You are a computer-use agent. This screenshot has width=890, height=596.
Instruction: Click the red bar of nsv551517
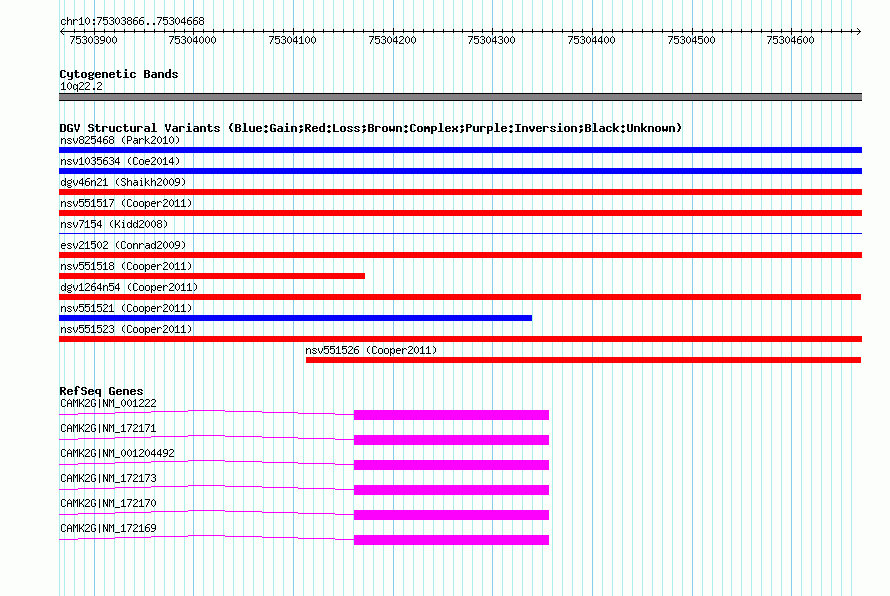[460, 213]
